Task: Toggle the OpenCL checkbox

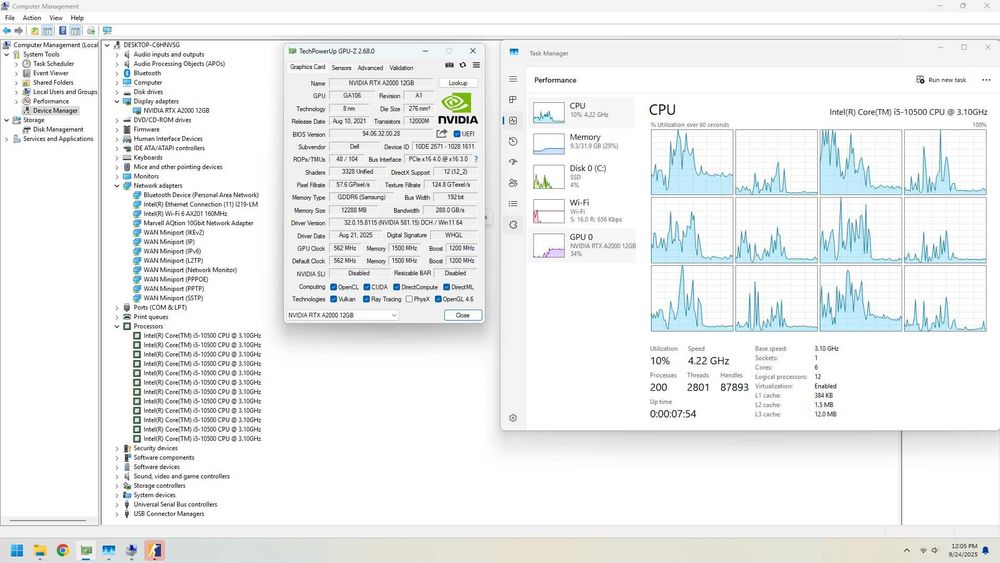Action: click(x=334, y=287)
